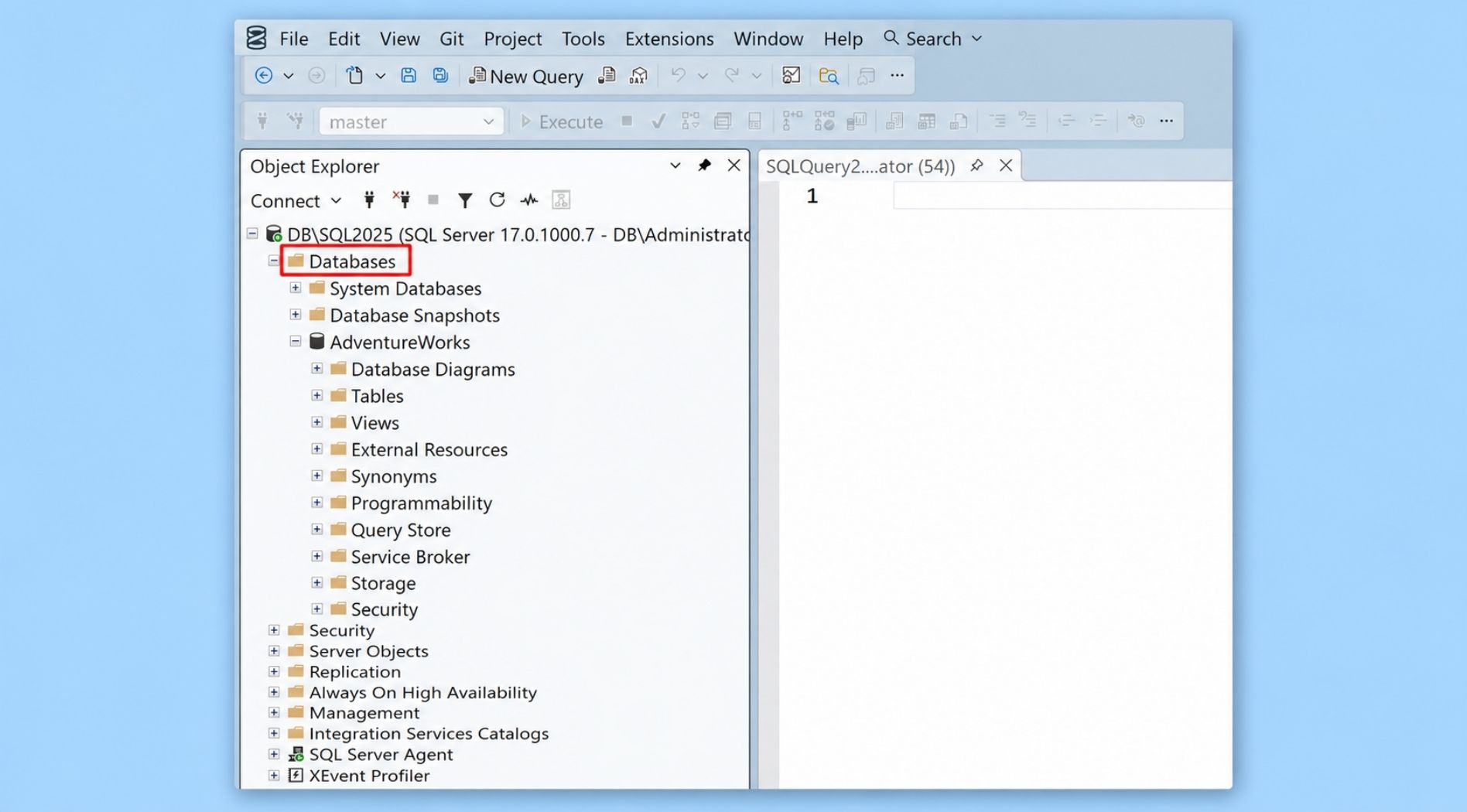Click the Find in Files icon
Screen dimensions: 1467x812
(x=829, y=75)
